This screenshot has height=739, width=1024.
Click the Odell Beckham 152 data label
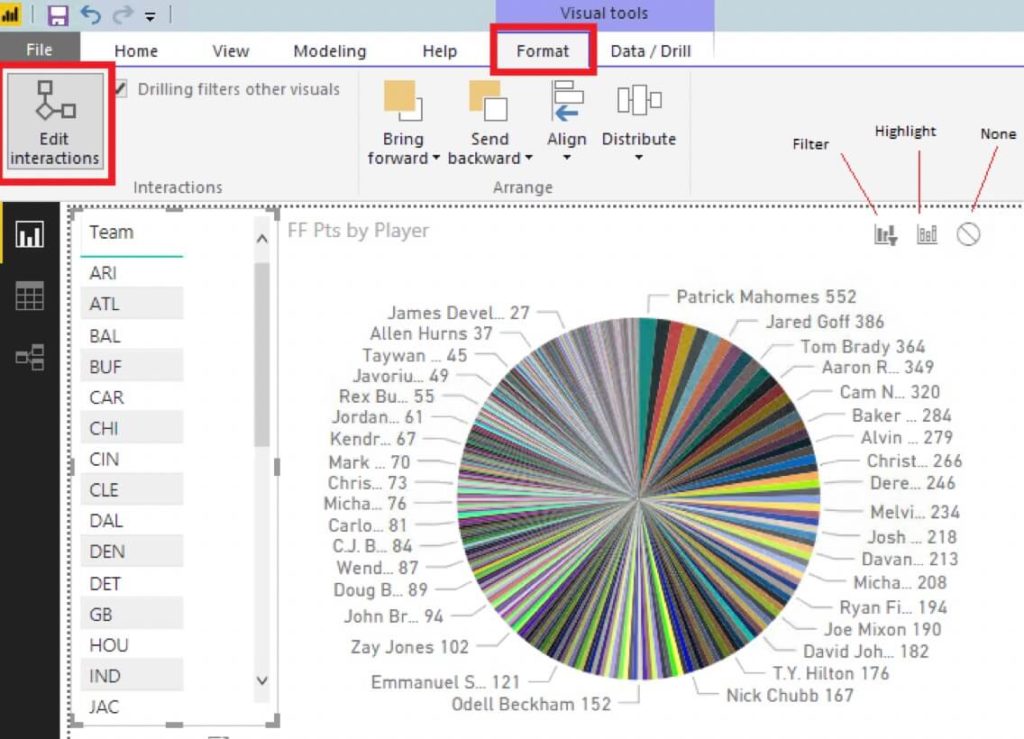(531, 704)
